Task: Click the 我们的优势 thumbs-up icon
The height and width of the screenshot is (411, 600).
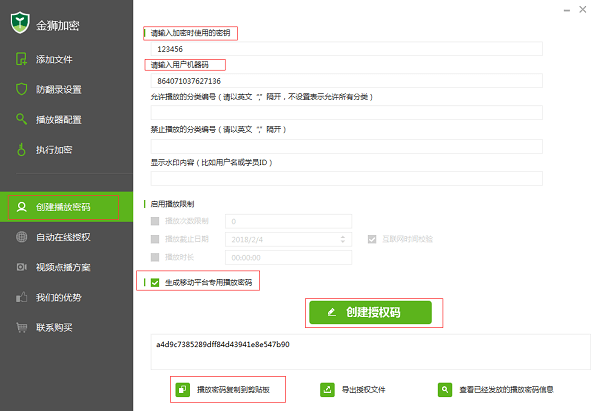Action: (21, 297)
